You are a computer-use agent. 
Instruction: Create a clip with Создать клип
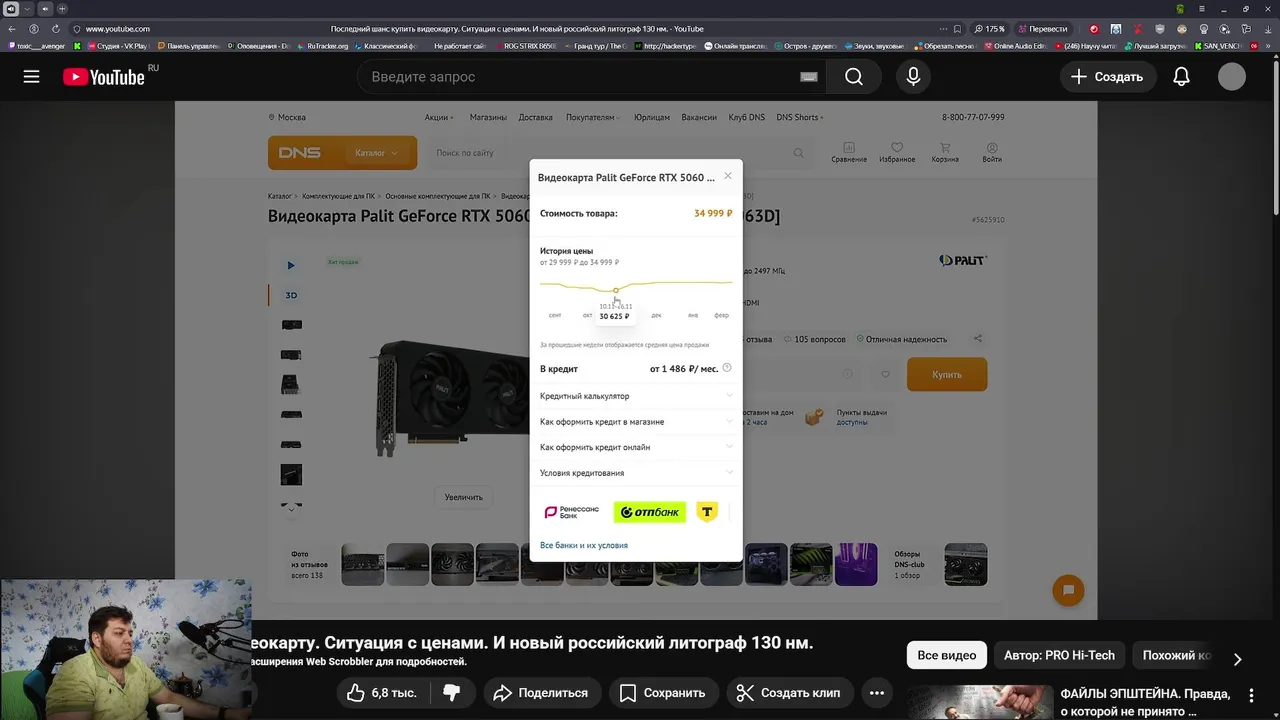point(788,692)
